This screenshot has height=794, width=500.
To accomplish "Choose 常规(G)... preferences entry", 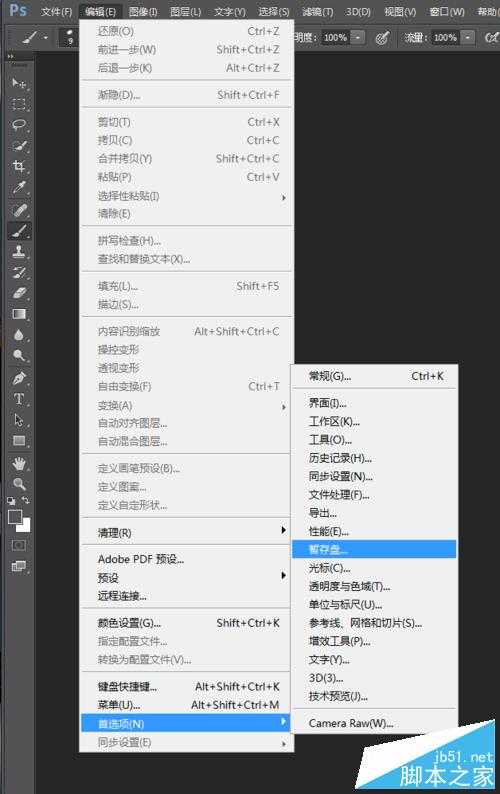I will [374, 376].
